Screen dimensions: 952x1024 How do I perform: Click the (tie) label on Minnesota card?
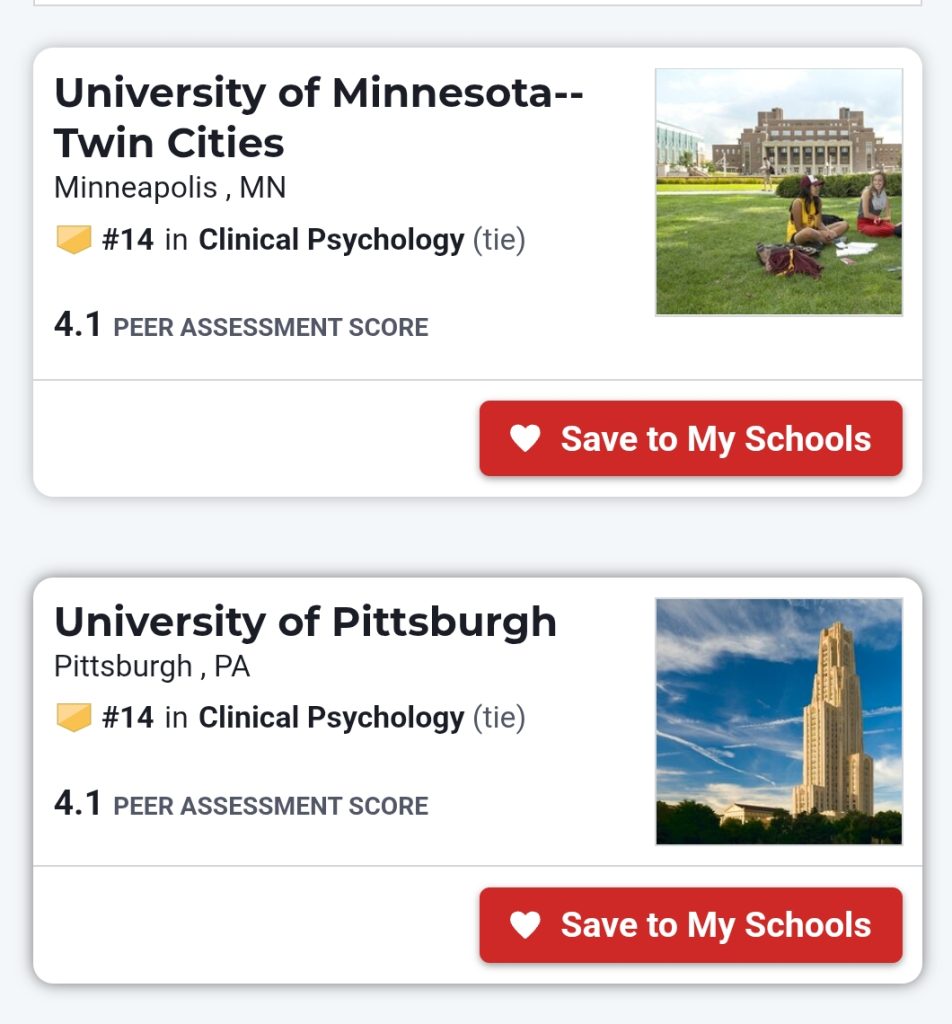498,240
